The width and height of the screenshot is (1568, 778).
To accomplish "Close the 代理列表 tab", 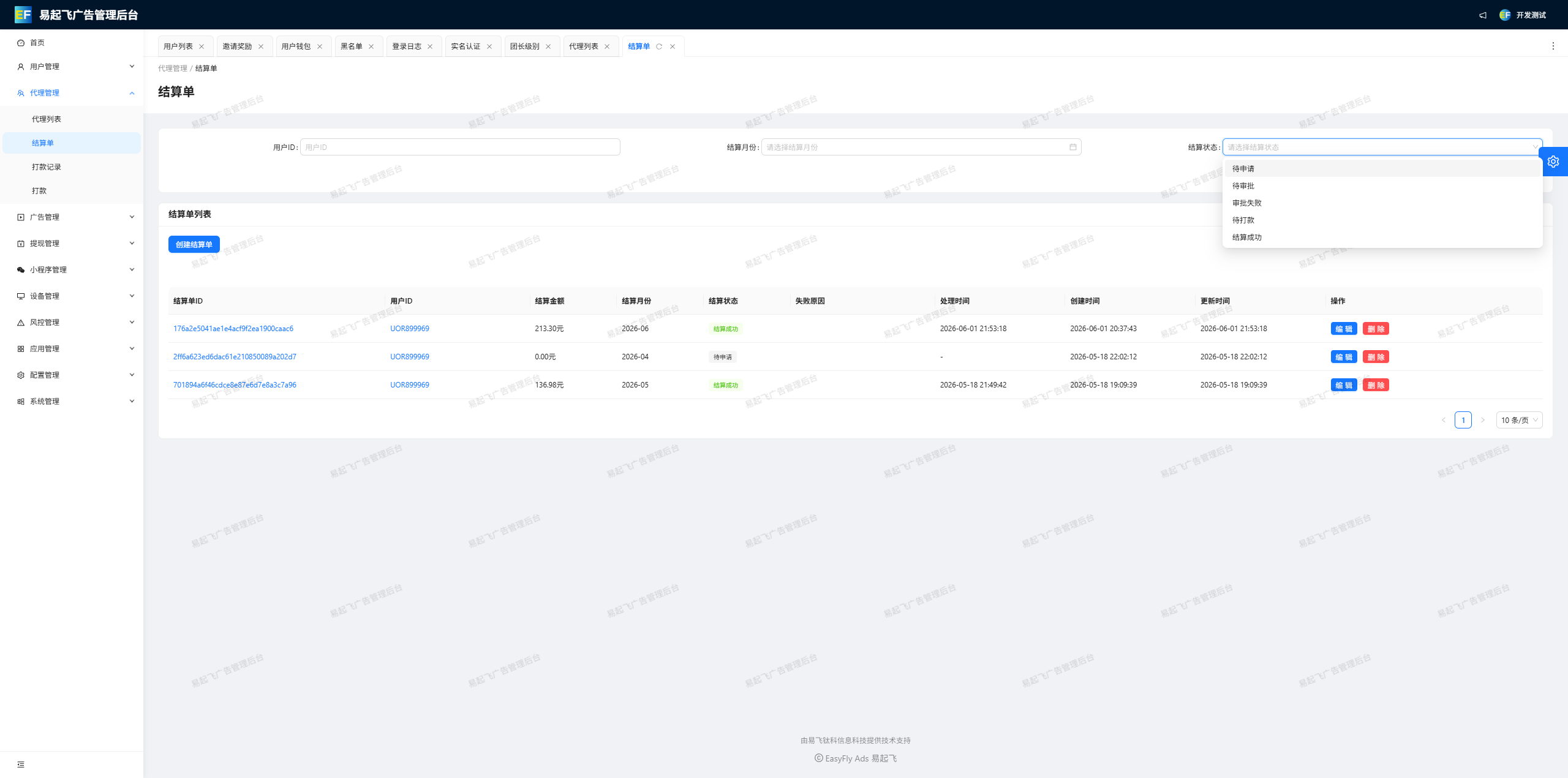I will [x=607, y=47].
